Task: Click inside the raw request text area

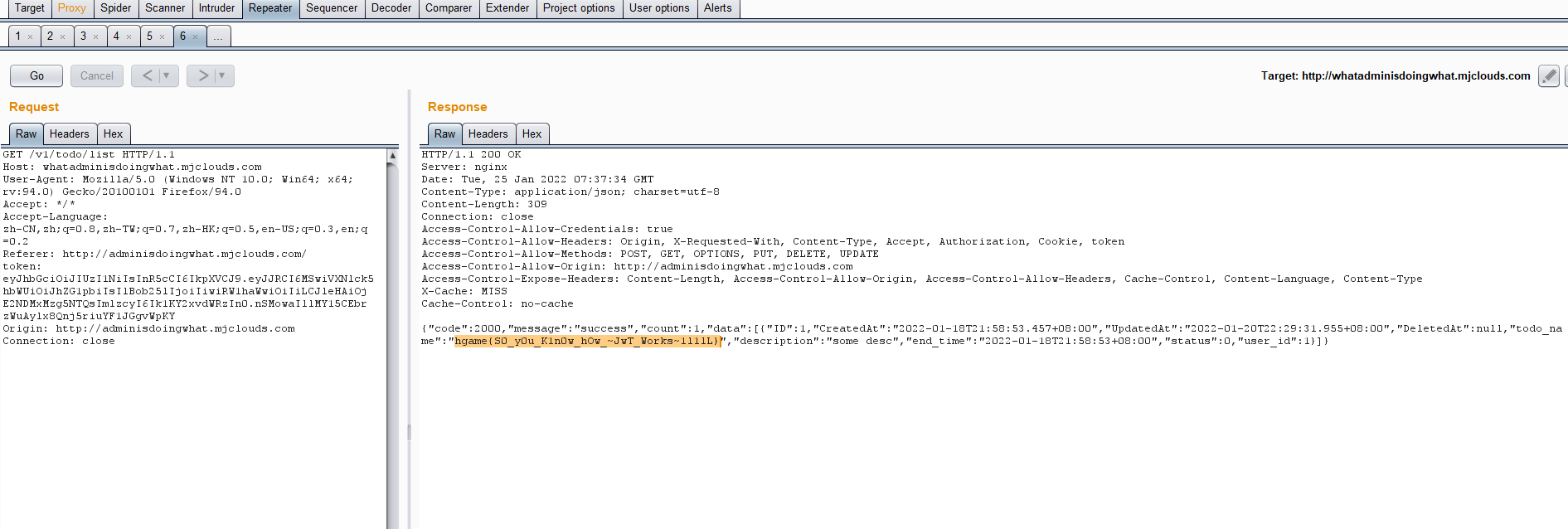Action: click(191, 415)
